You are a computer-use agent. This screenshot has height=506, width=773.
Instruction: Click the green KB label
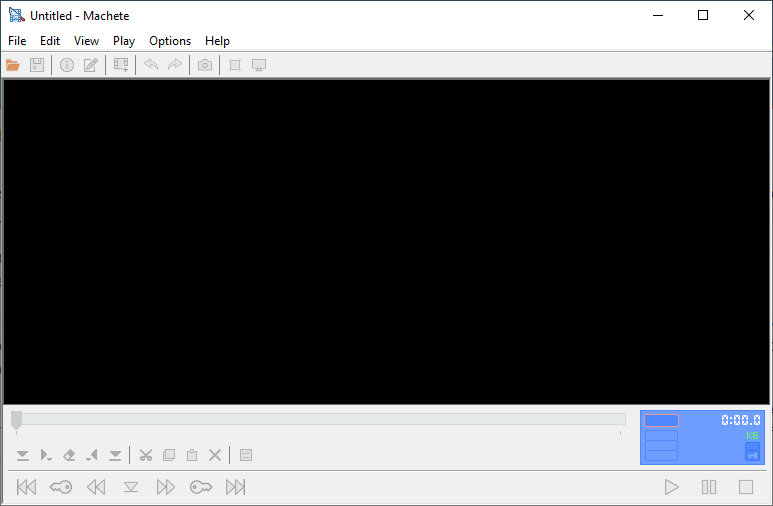point(752,435)
